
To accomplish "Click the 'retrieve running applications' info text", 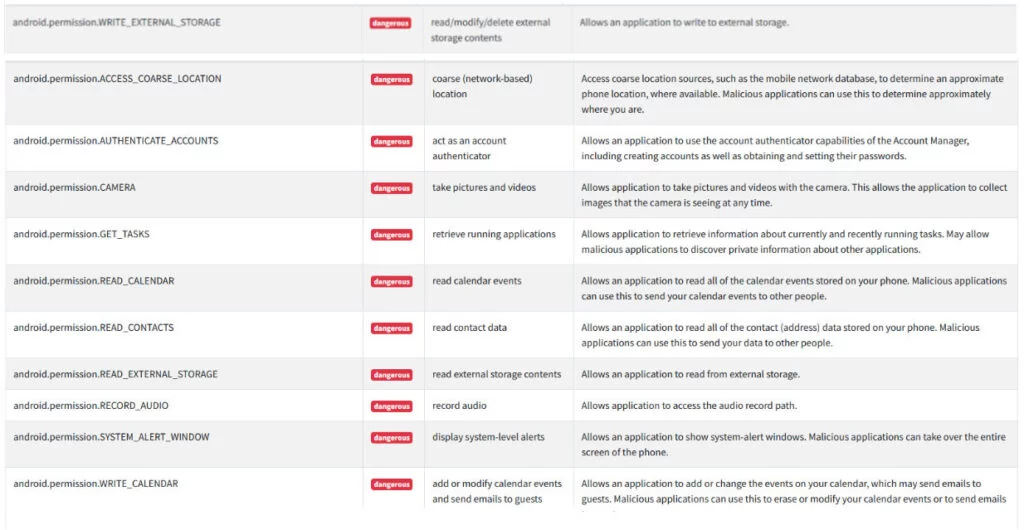I will pyautogui.click(x=494, y=234).
